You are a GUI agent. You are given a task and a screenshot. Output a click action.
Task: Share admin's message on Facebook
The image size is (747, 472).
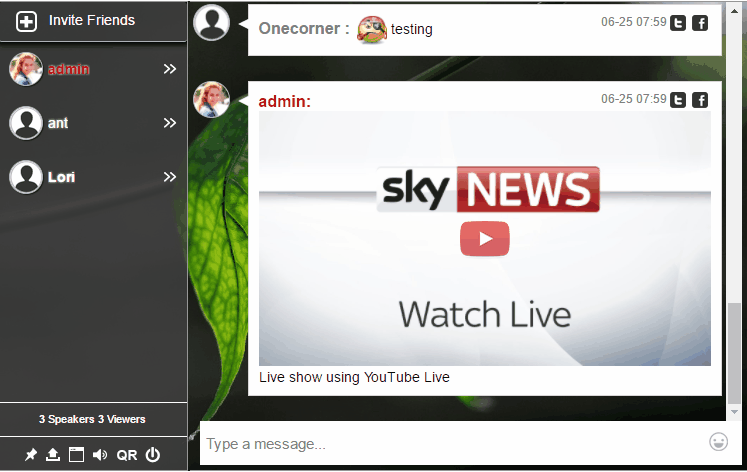700,100
